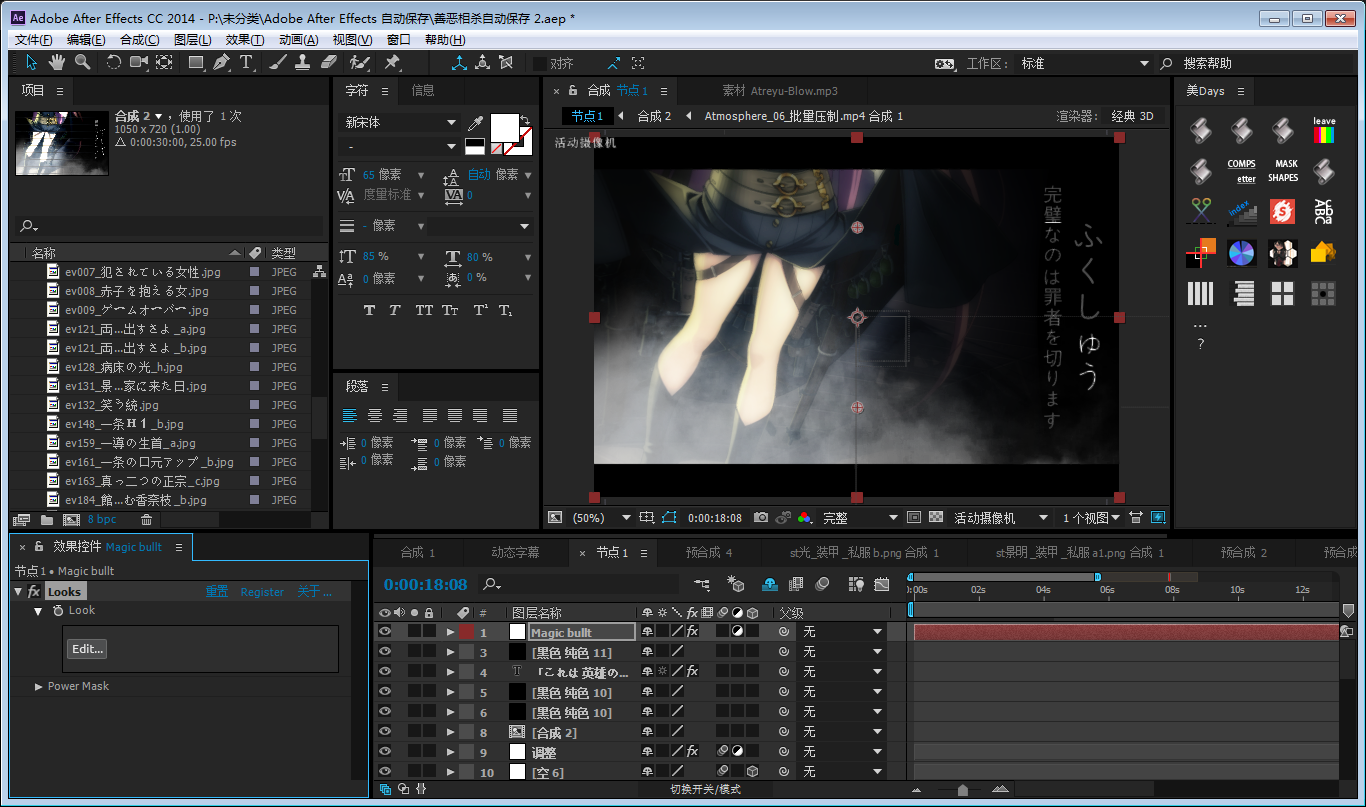Create new folder in Project panel
1366x807 pixels.
[46, 520]
